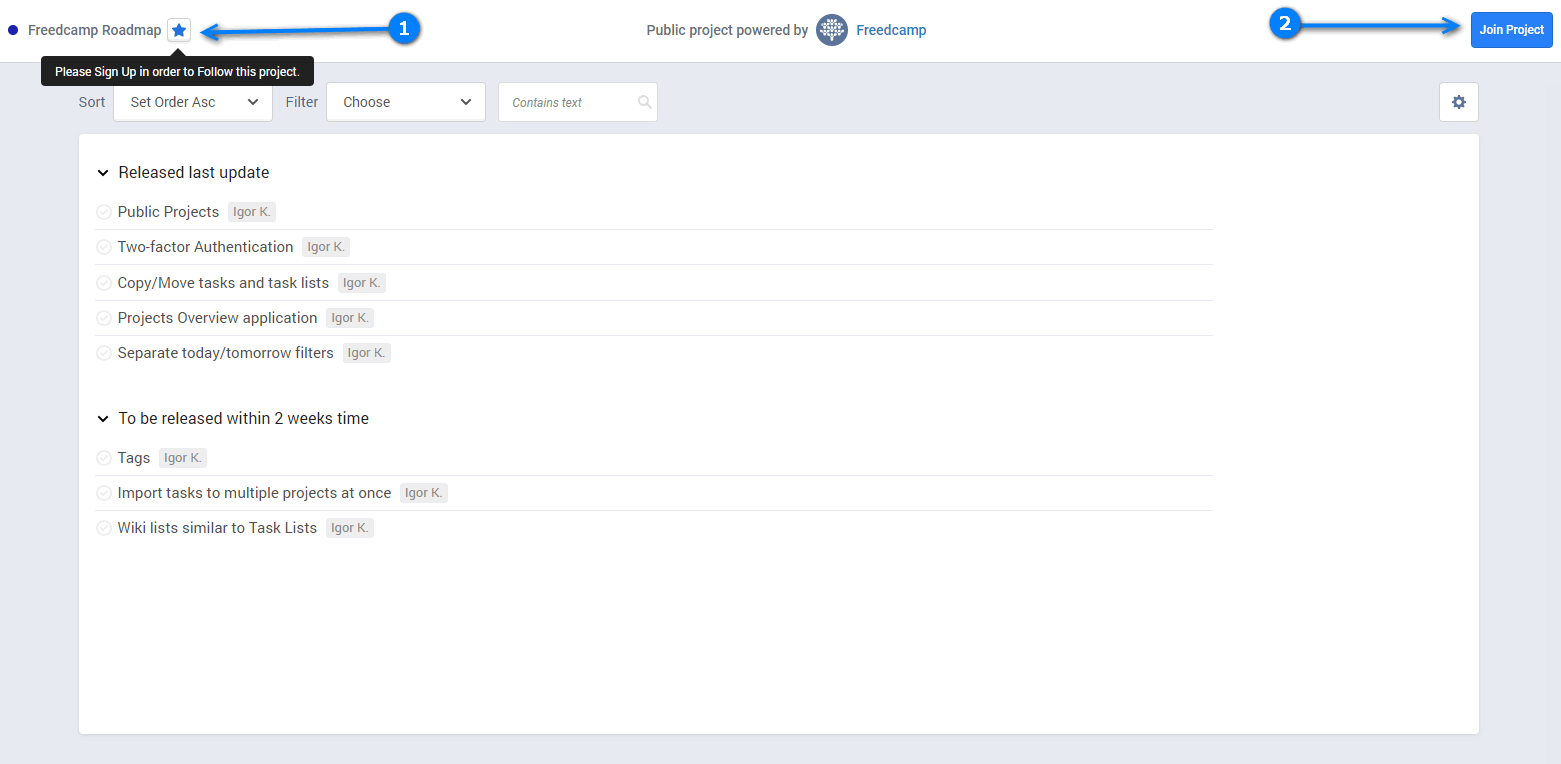1561x764 pixels.
Task: Click Igor K. tag on Wiki lists task
Action: pos(349,528)
